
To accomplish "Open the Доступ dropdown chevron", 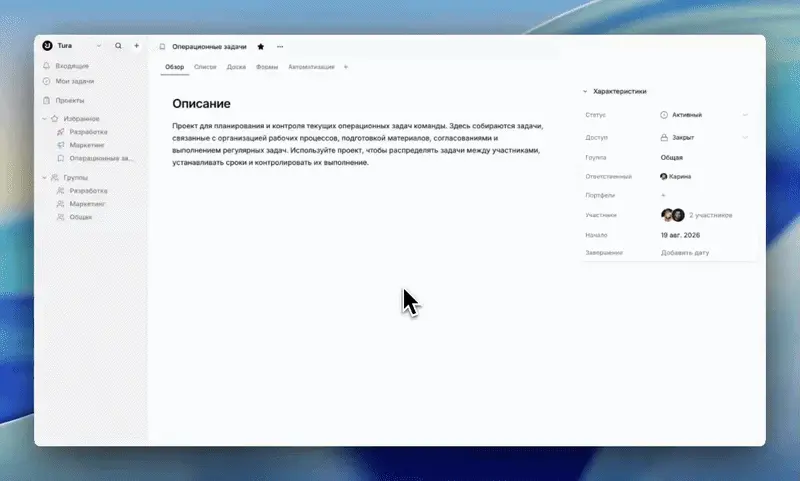I will click(745, 137).
